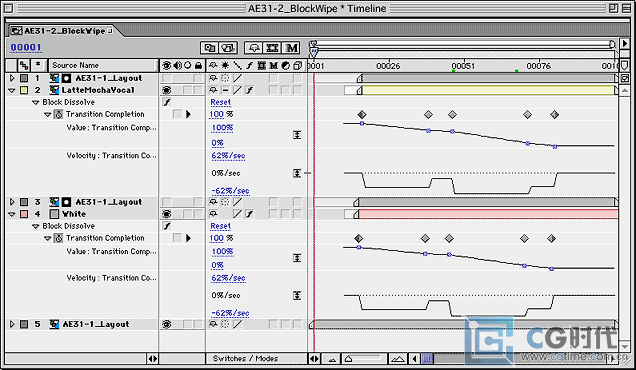Toggle video eye for LatteMochaVocal layer
Viewport: 636px width, 370px height.
(x=166, y=90)
